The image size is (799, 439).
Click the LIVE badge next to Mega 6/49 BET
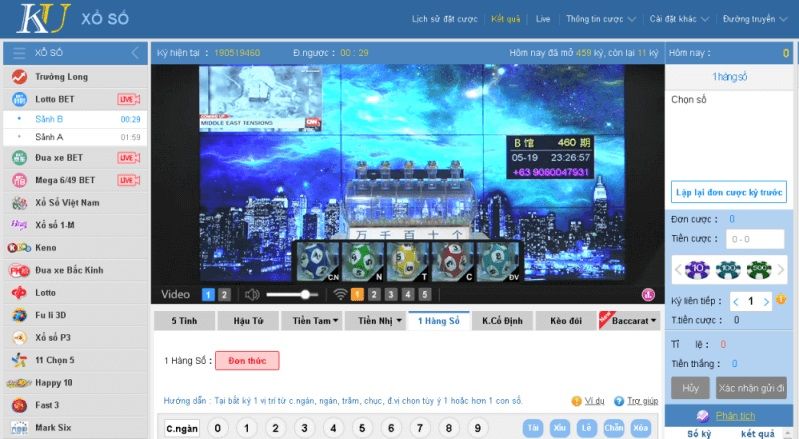[x=128, y=180]
